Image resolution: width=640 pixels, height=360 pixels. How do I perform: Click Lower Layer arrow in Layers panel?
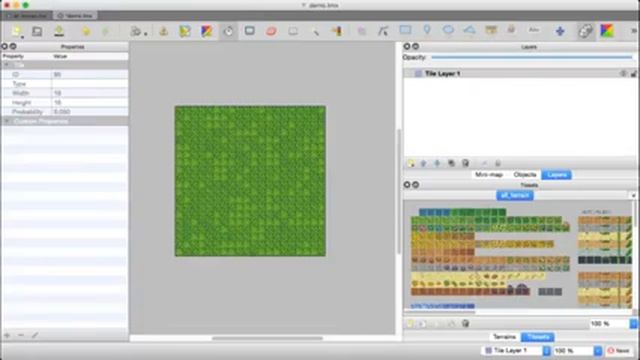tap(437, 163)
